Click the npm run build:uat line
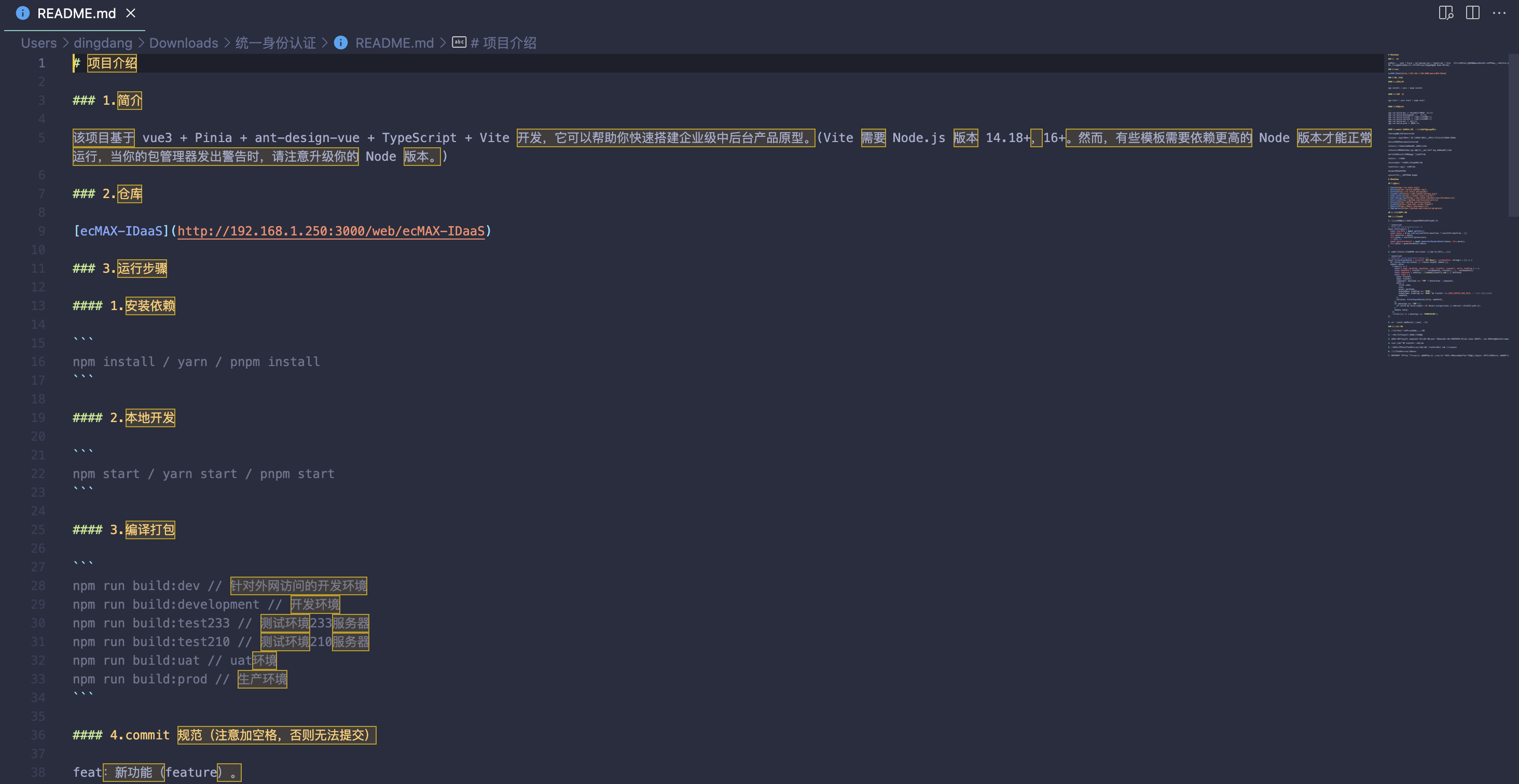The width and height of the screenshot is (1519, 784). tap(174, 661)
